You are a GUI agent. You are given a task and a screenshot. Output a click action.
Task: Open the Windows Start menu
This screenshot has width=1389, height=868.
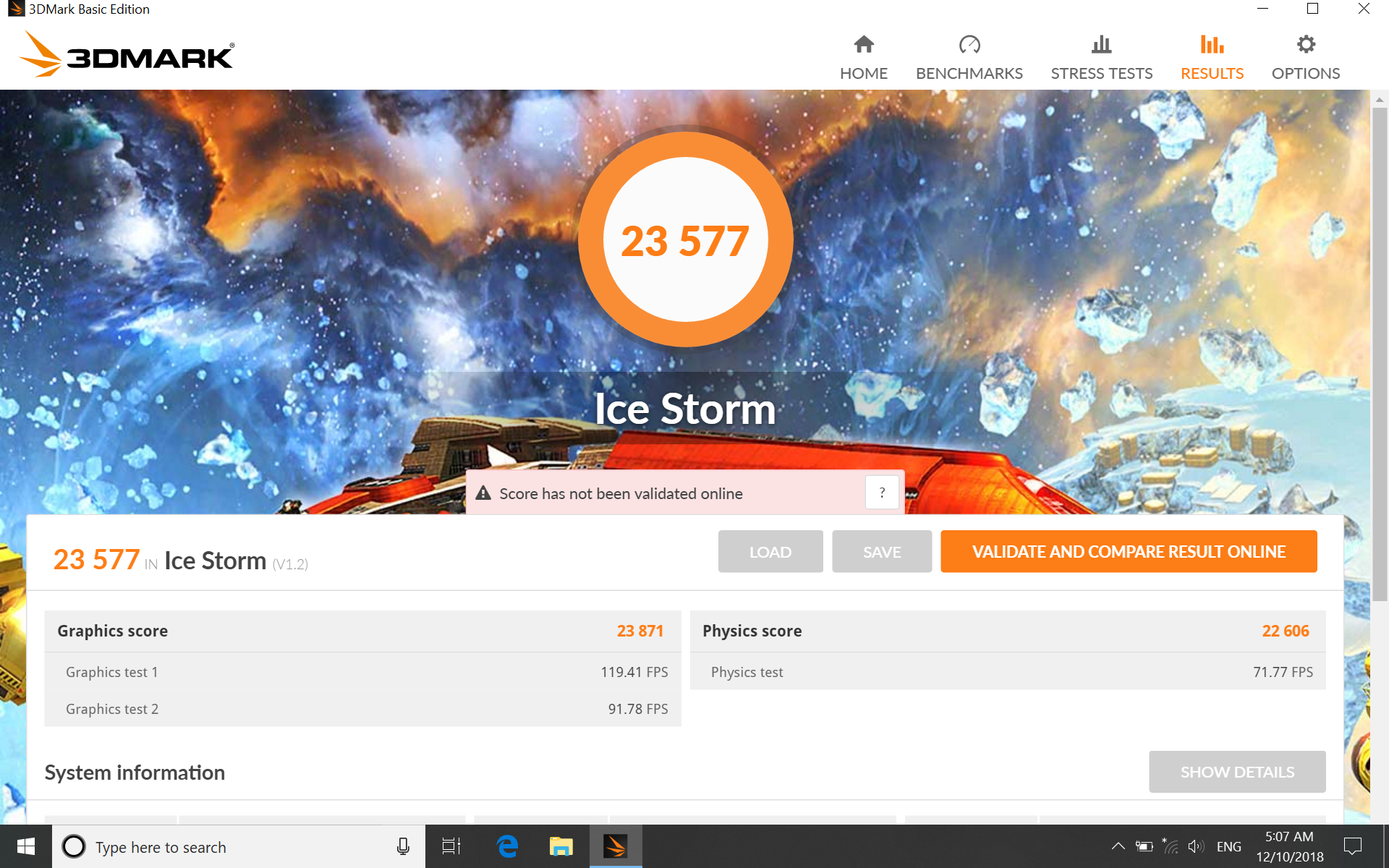26,846
